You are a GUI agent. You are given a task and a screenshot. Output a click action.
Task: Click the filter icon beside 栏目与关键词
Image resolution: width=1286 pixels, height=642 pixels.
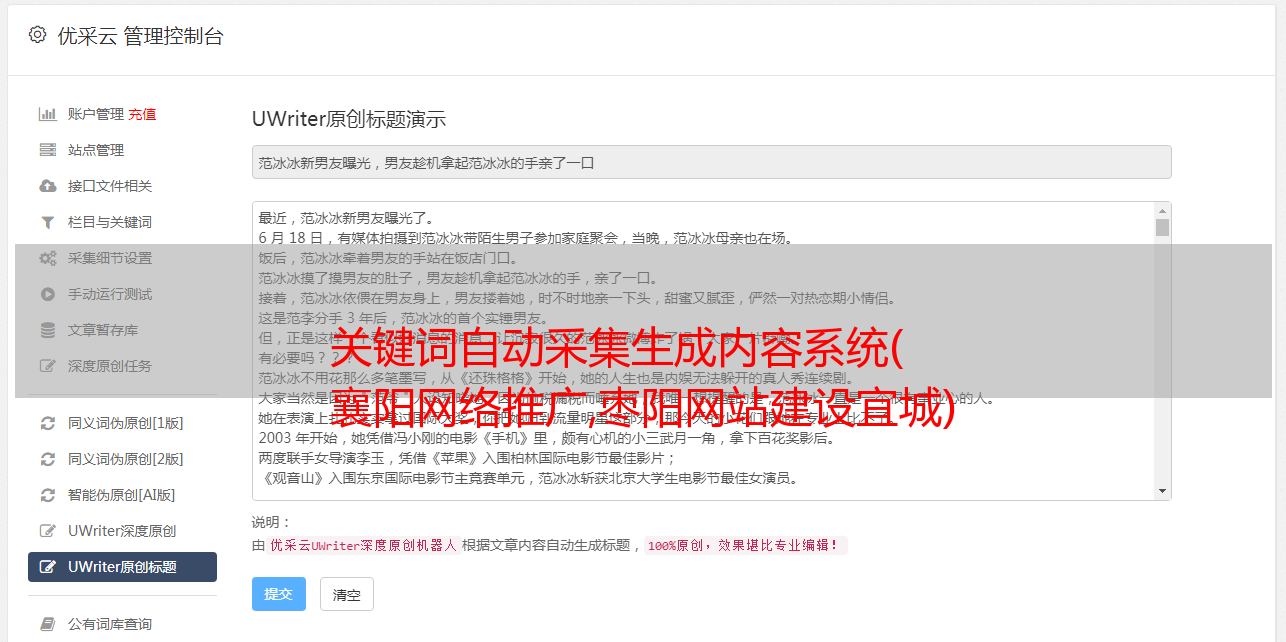point(47,222)
